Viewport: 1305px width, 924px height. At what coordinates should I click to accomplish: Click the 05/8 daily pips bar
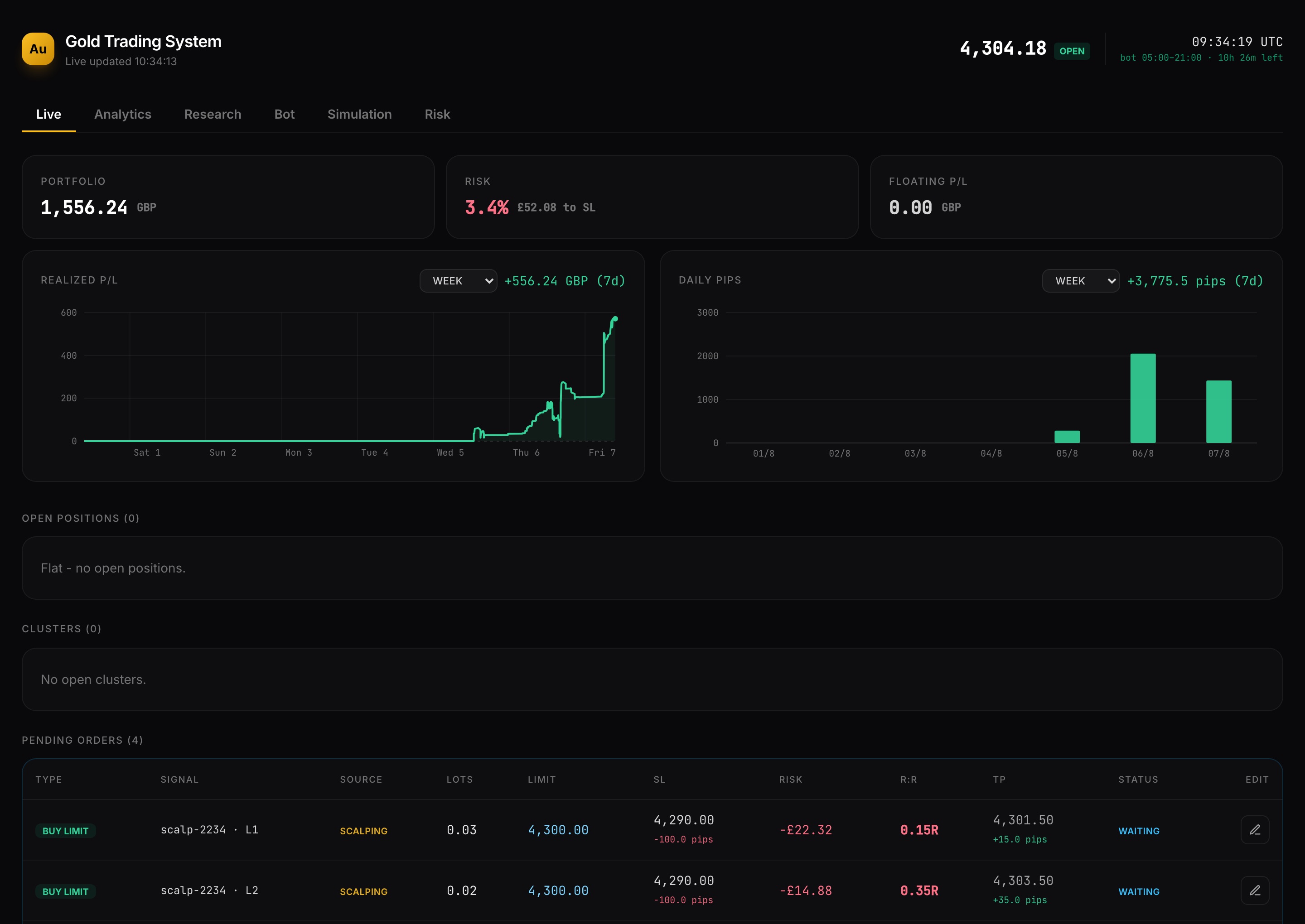coord(1067,437)
